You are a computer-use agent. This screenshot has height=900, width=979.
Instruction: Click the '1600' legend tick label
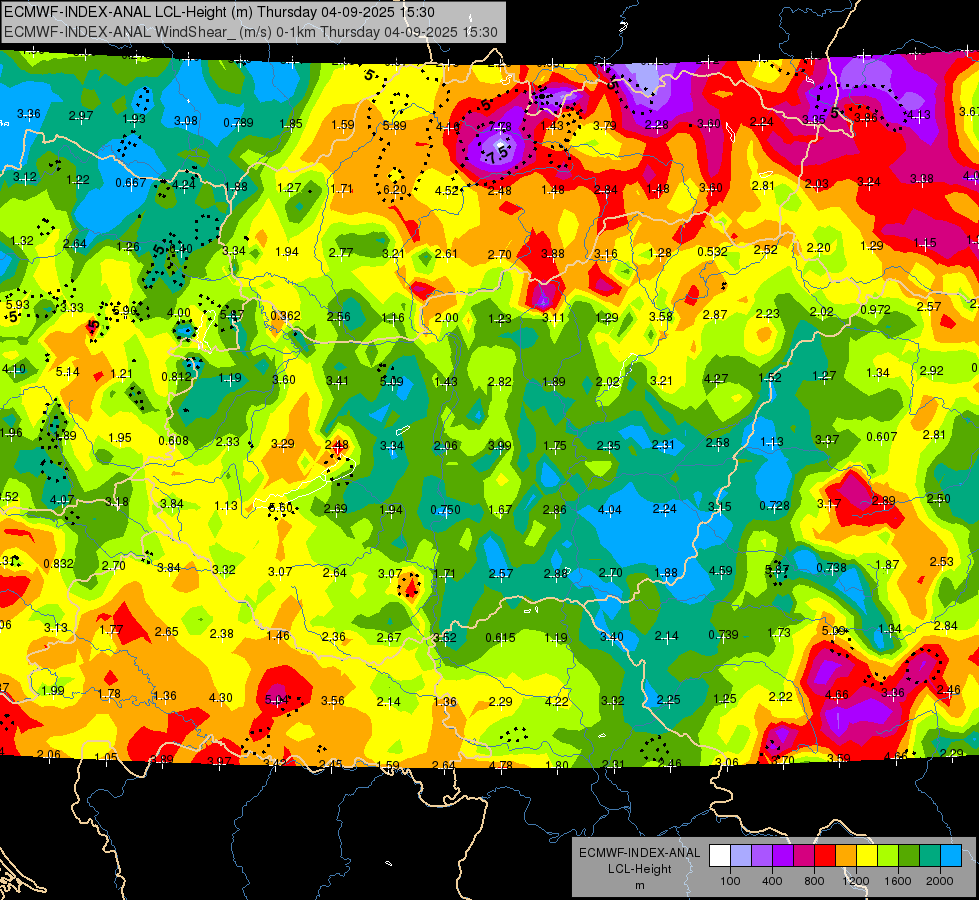898,881
